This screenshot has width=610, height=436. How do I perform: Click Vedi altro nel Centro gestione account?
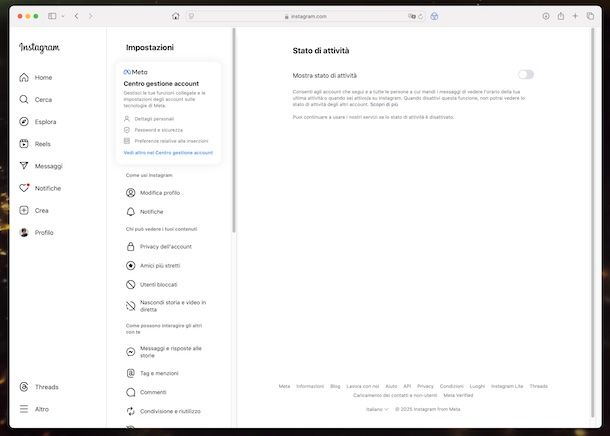(168, 153)
